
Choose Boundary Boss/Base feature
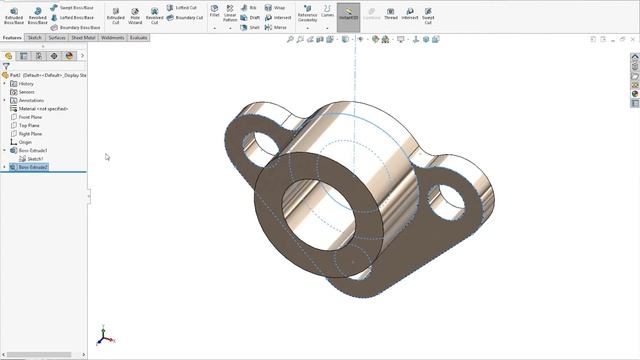76,27
